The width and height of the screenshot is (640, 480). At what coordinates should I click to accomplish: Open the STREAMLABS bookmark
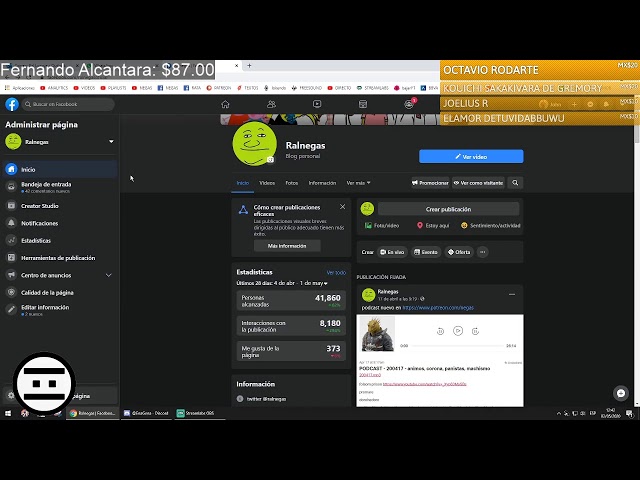click(x=373, y=88)
